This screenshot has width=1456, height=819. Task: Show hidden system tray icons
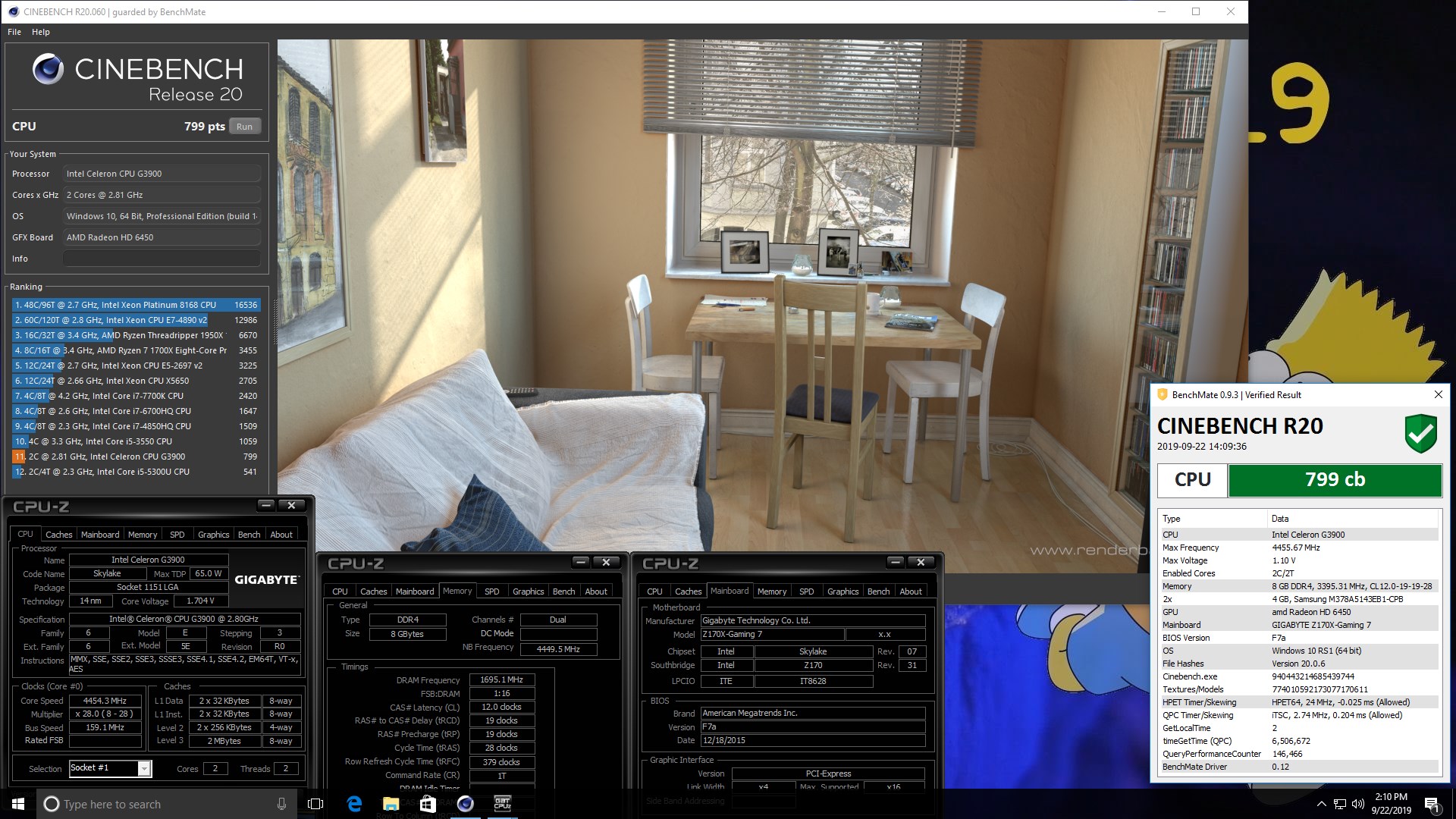click(1321, 804)
